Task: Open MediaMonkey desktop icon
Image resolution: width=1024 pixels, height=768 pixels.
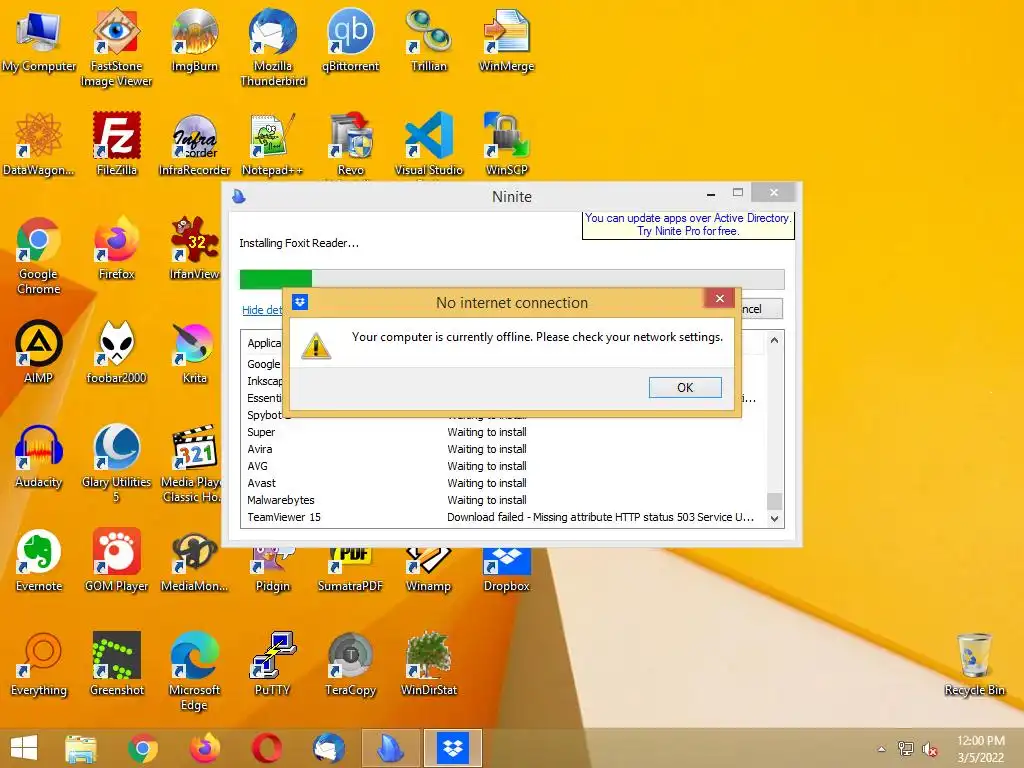Action: [194, 561]
